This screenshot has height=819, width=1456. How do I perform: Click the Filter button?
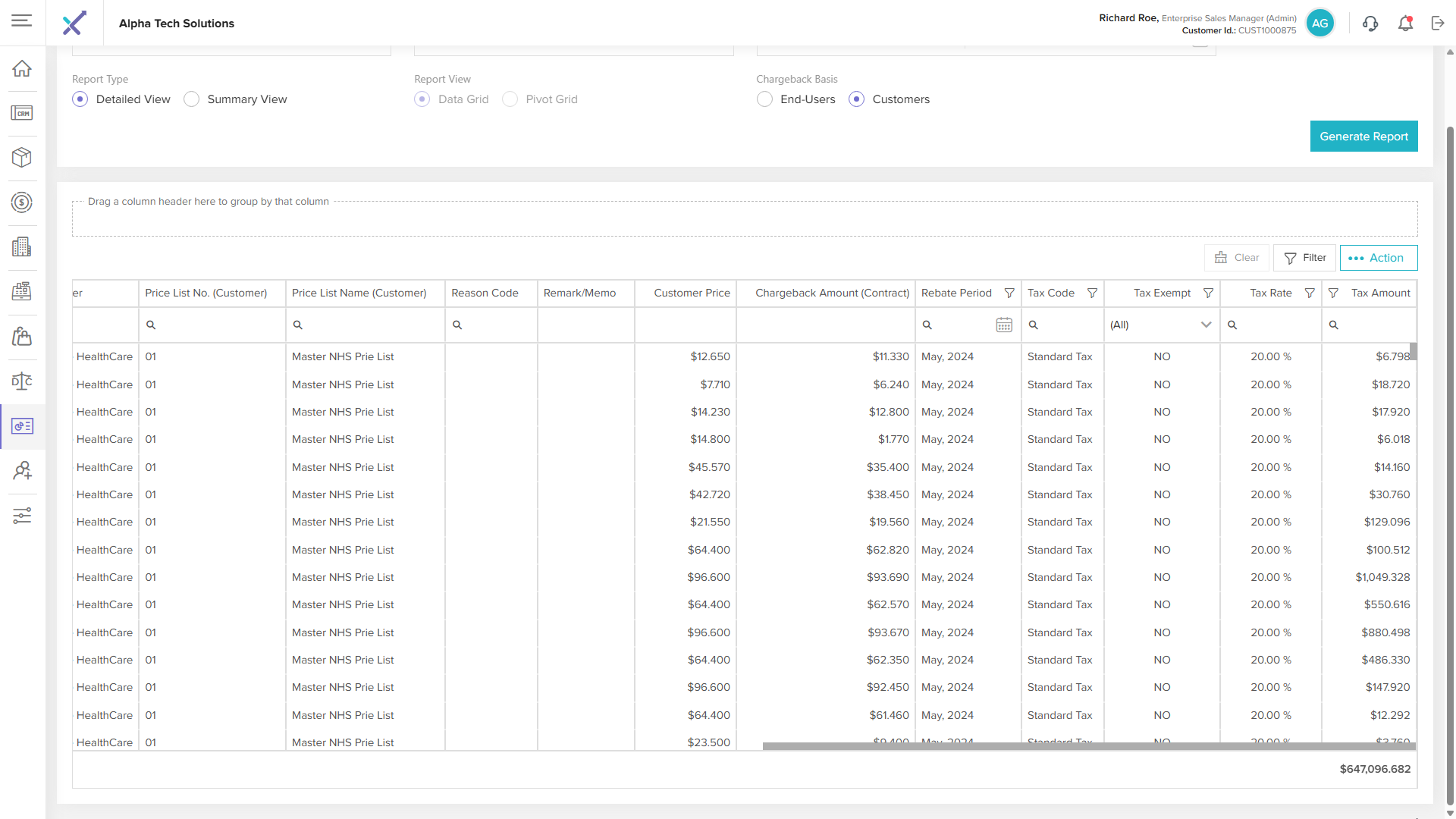point(1304,258)
